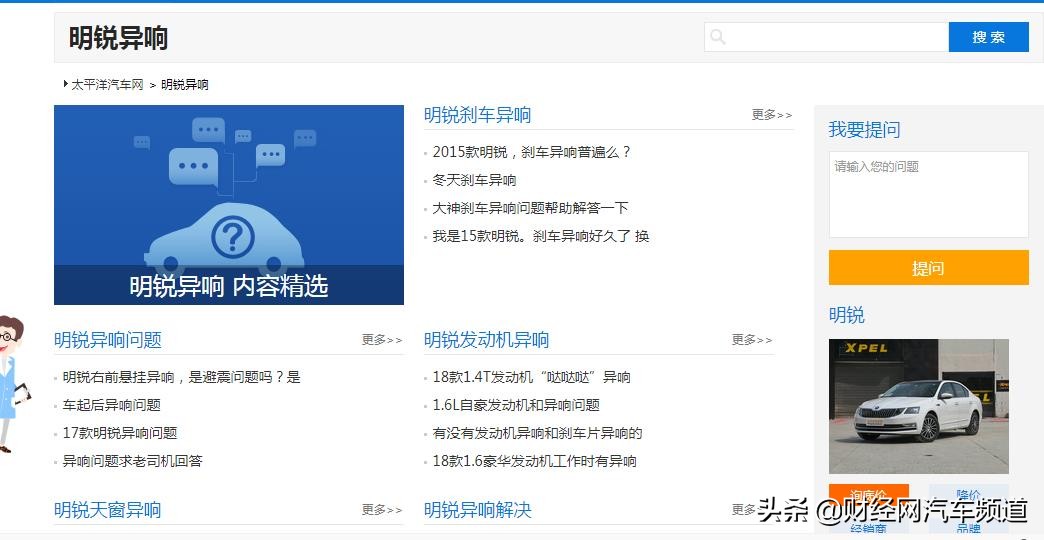
Task: Open the white Skoda 明锐 car photo
Action: pyautogui.click(x=918, y=406)
